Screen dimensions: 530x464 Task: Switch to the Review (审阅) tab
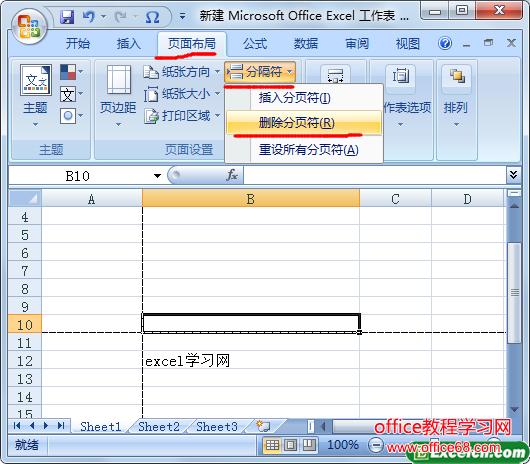pos(357,44)
